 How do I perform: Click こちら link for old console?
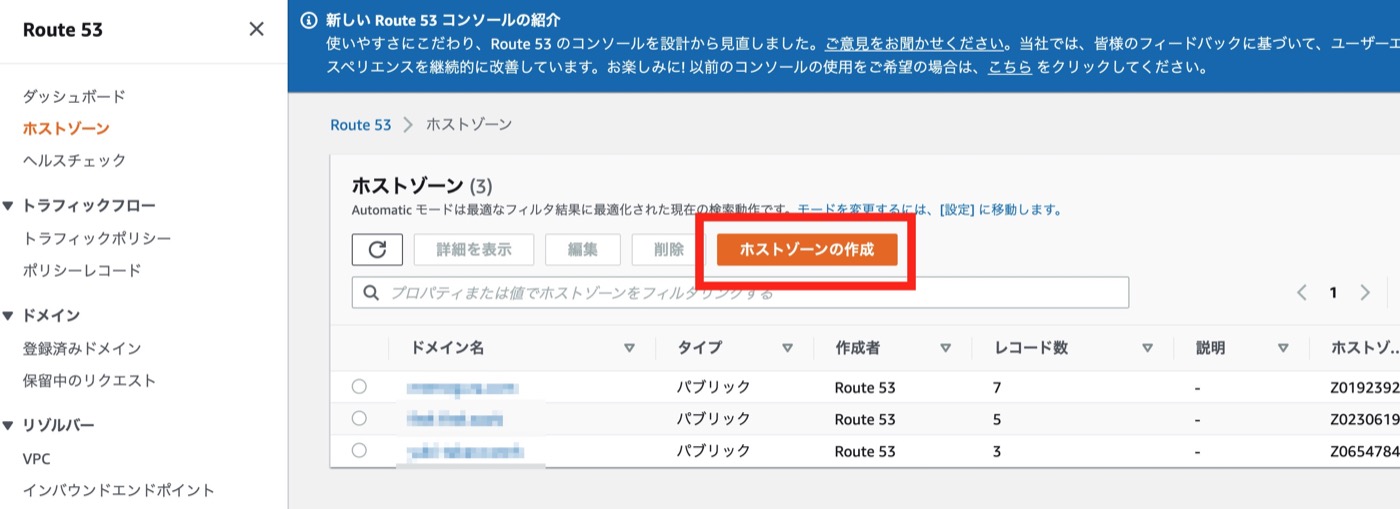(x=1010, y=69)
